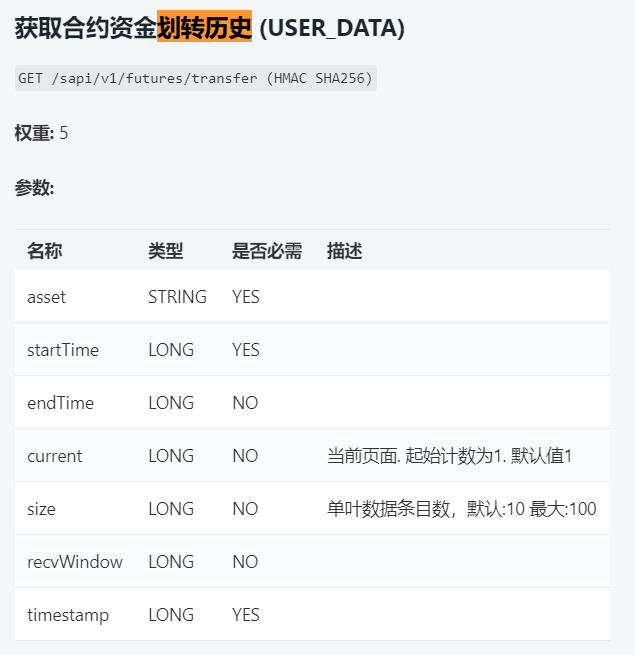Image resolution: width=635 pixels, height=655 pixels.
Task: Click the 描述 column header
Action: [x=344, y=251]
